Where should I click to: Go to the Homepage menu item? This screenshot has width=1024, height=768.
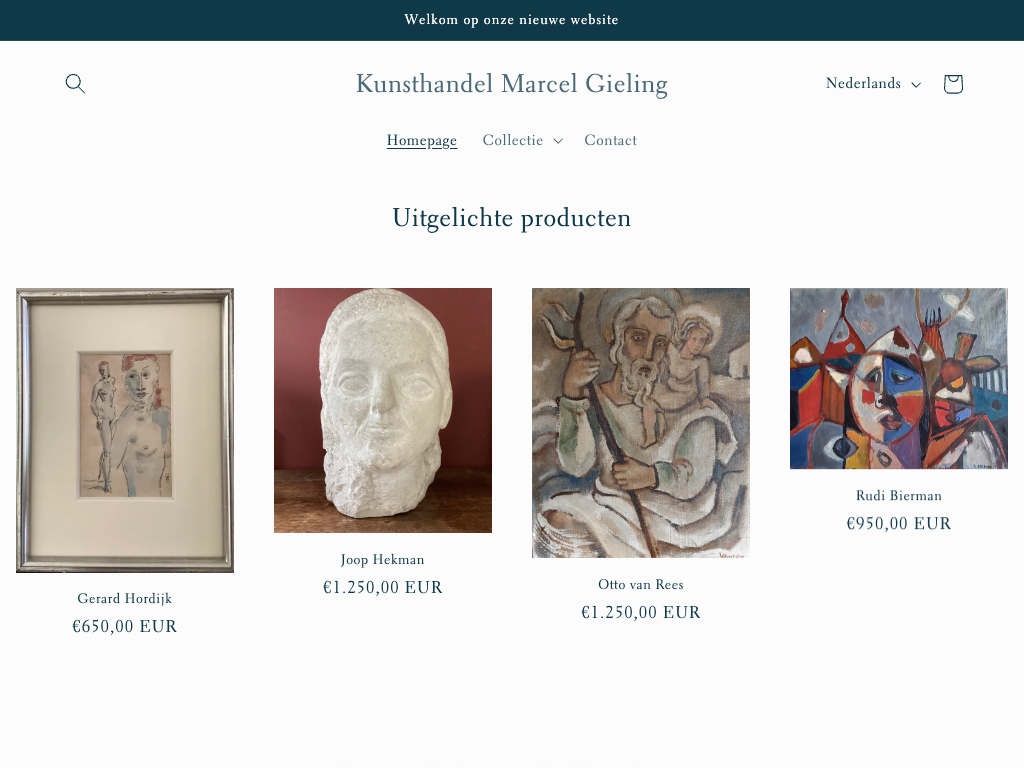(x=422, y=140)
